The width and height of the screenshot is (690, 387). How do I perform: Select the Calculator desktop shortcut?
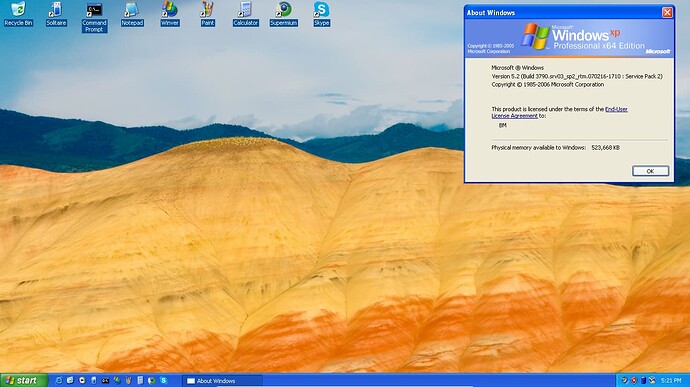coord(246,14)
